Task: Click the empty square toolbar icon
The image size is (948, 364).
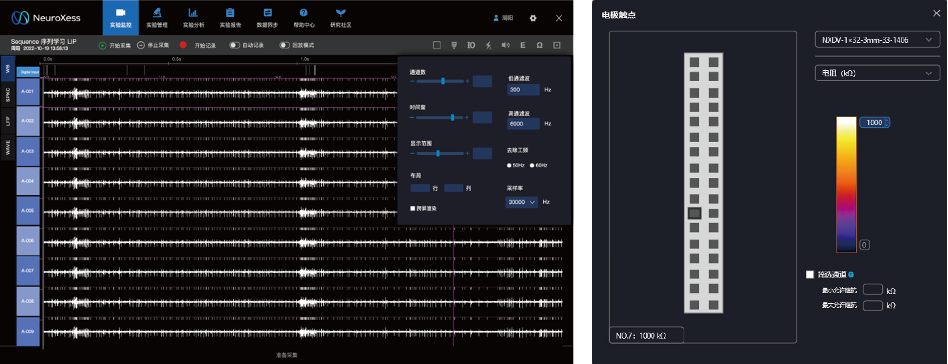Action: point(437,45)
